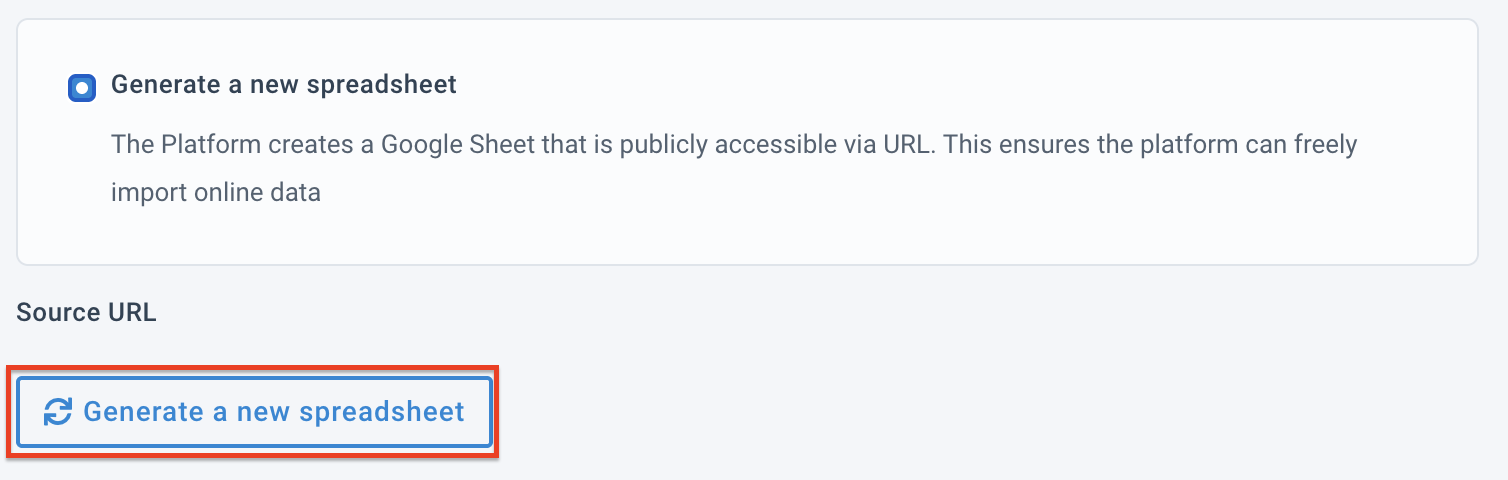Click the bold Generate a new spreadsheet heading
The height and width of the screenshot is (480, 1508).
tap(283, 85)
